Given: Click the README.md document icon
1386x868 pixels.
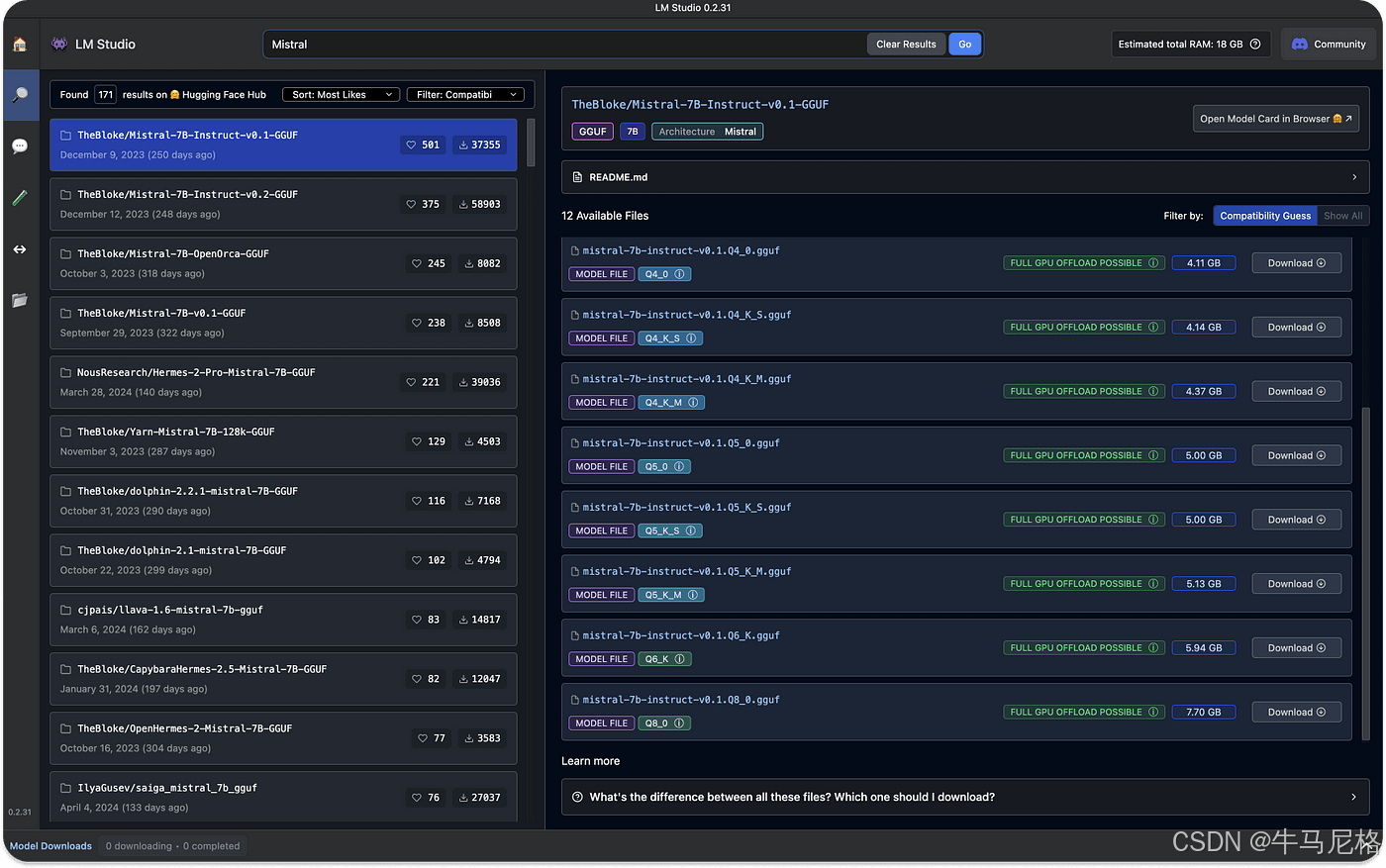Looking at the screenshot, I should click(x=577, y=177).
